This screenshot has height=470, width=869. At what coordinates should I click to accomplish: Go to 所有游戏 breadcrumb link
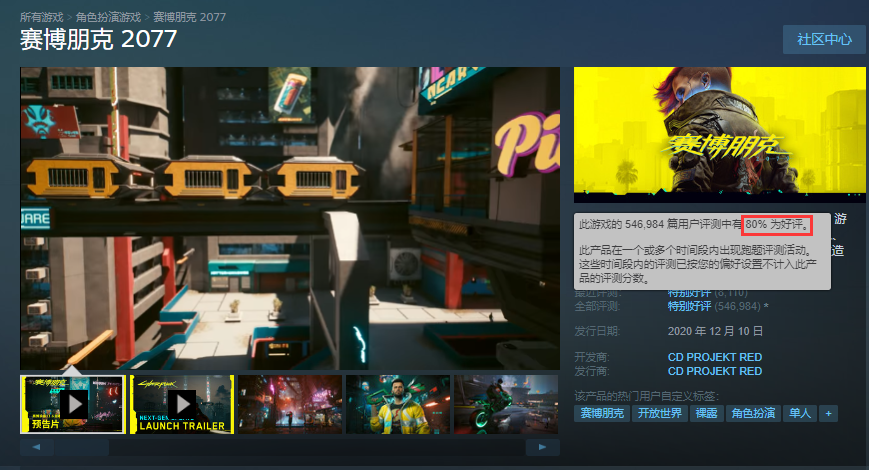click(x=42, y=17)
